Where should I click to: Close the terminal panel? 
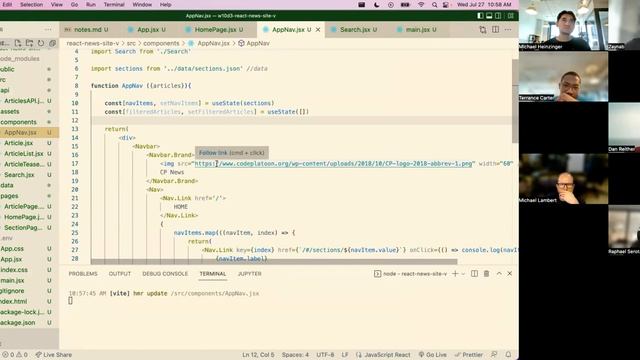[509, 273]
